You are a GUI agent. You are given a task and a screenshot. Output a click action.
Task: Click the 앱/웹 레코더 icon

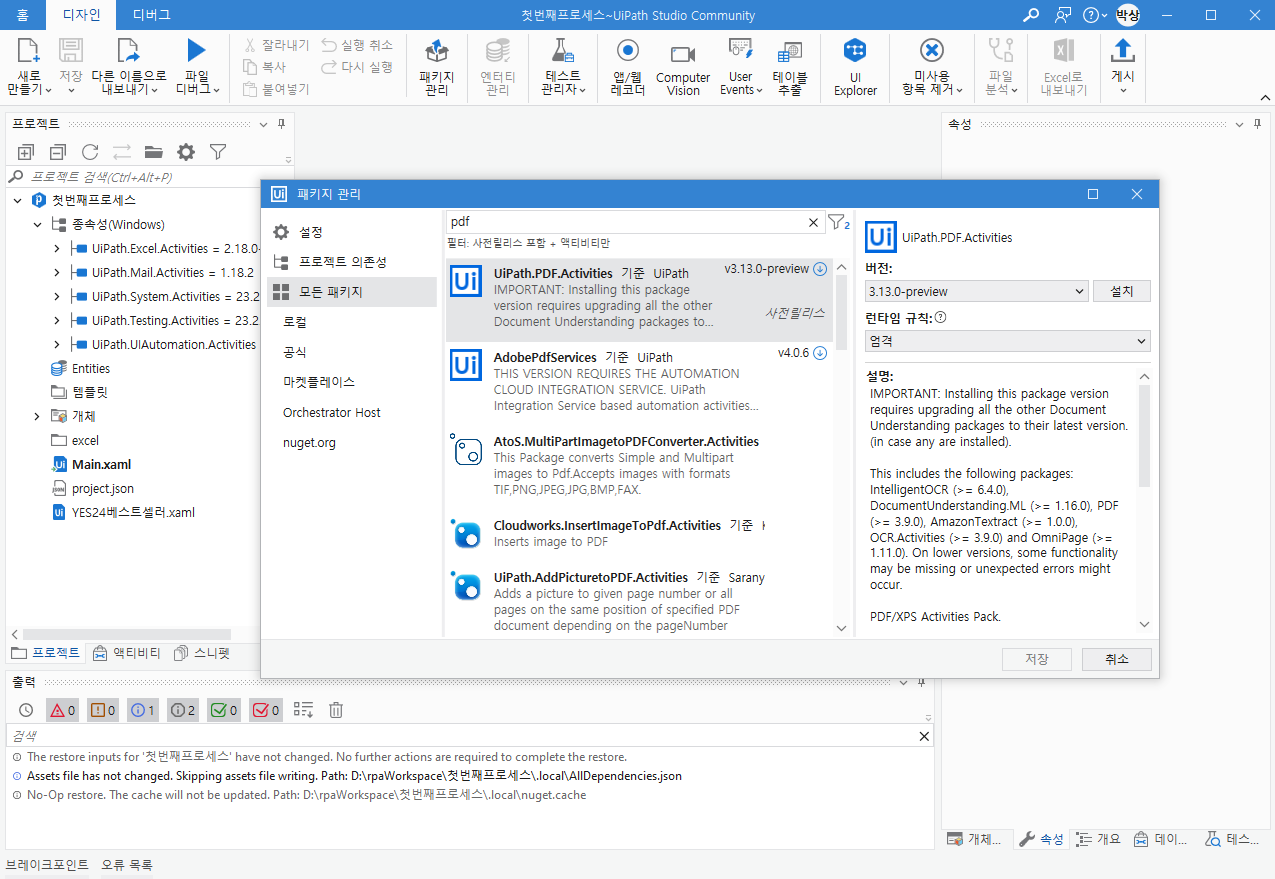[x=628, y=51]
